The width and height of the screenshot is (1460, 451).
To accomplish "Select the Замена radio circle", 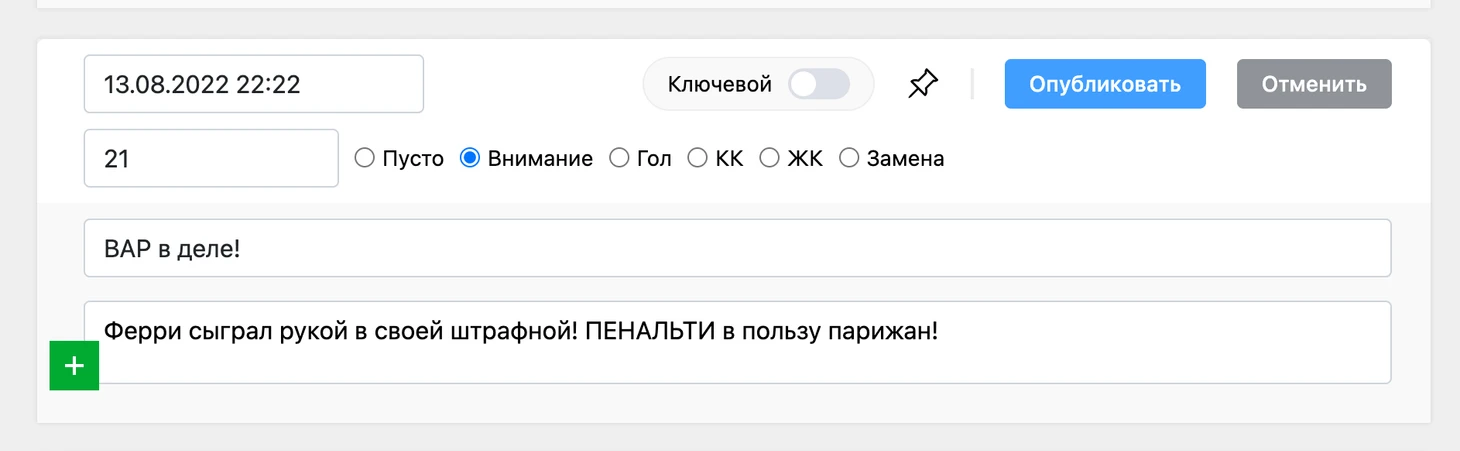I will [848, 158].
